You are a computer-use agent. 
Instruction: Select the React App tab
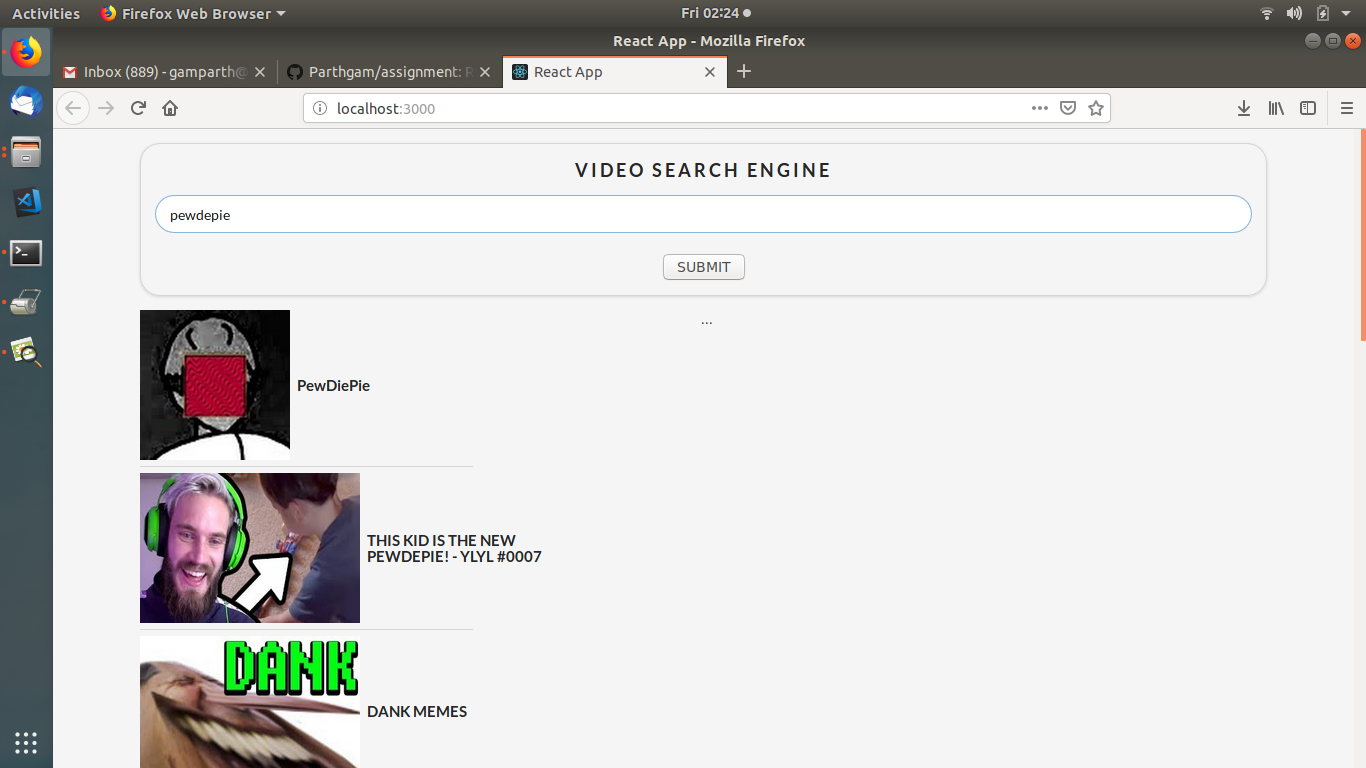614,72
